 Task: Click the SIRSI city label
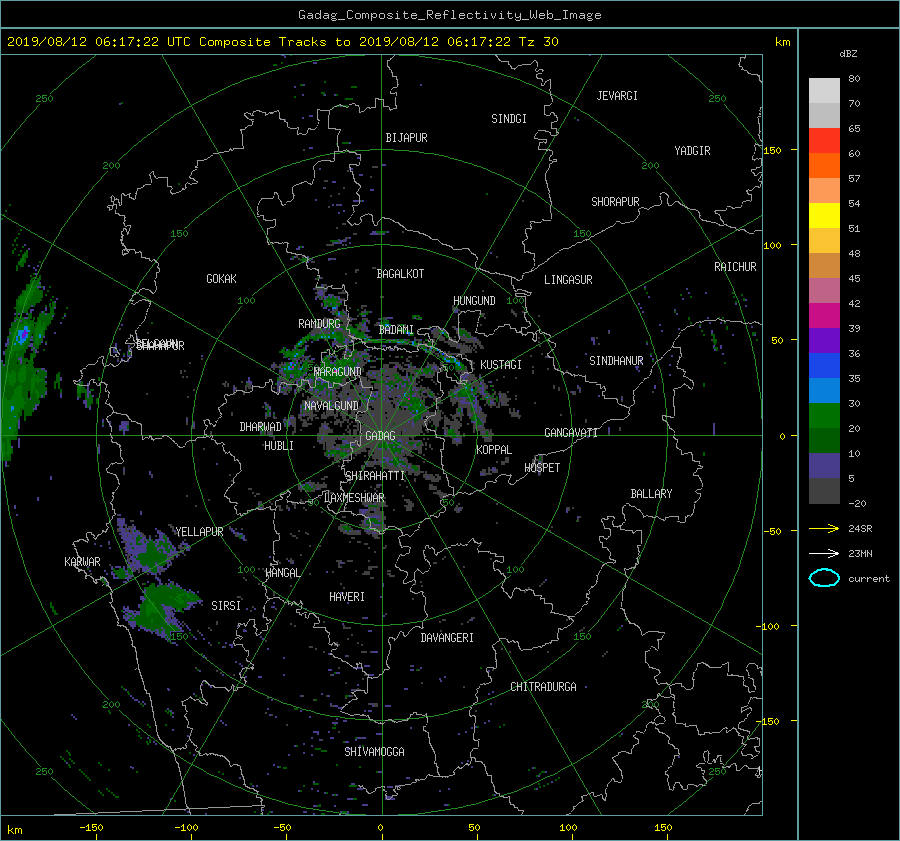click(226, 606)
